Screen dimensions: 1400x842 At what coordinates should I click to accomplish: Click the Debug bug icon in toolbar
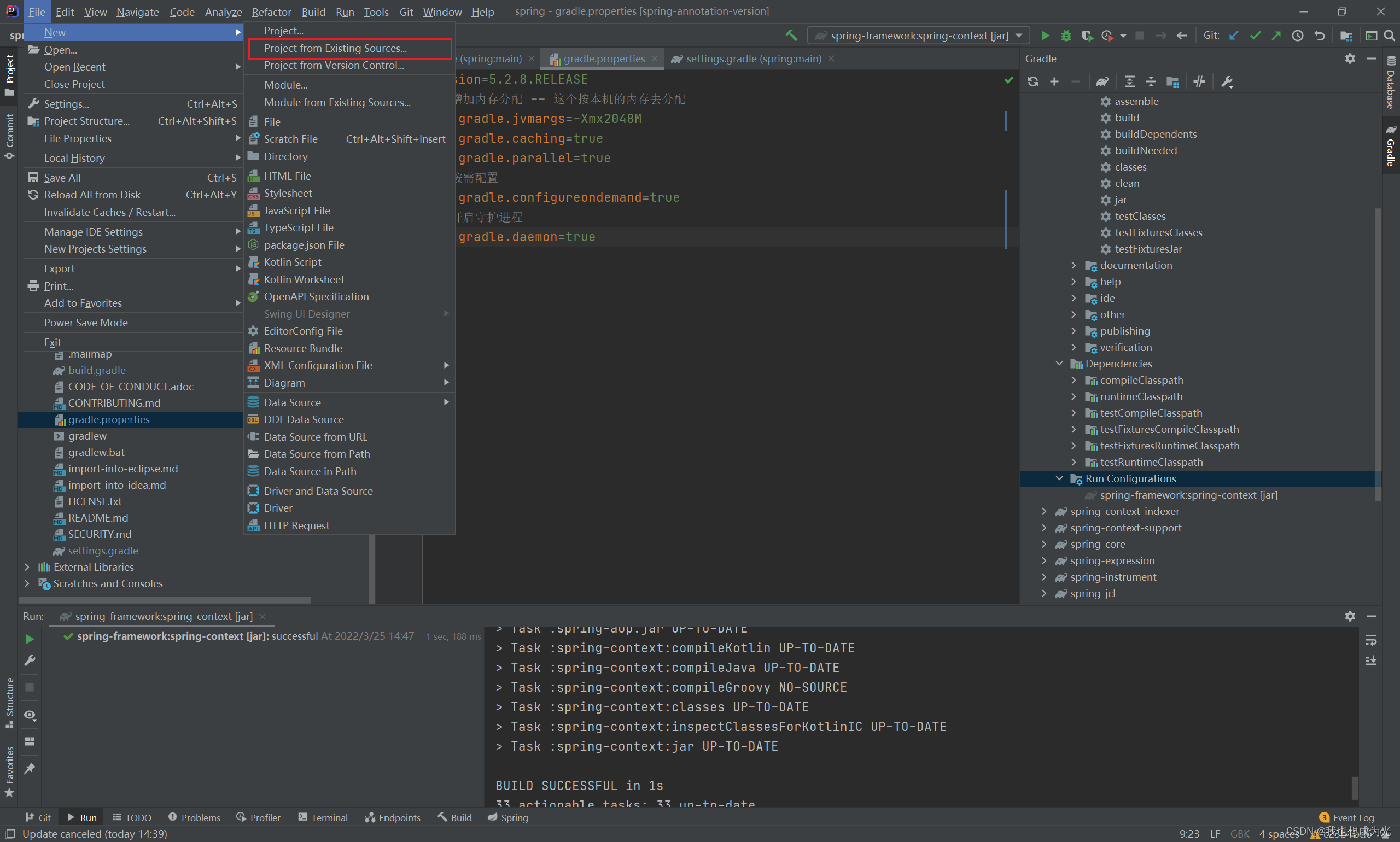(1066, 36)
